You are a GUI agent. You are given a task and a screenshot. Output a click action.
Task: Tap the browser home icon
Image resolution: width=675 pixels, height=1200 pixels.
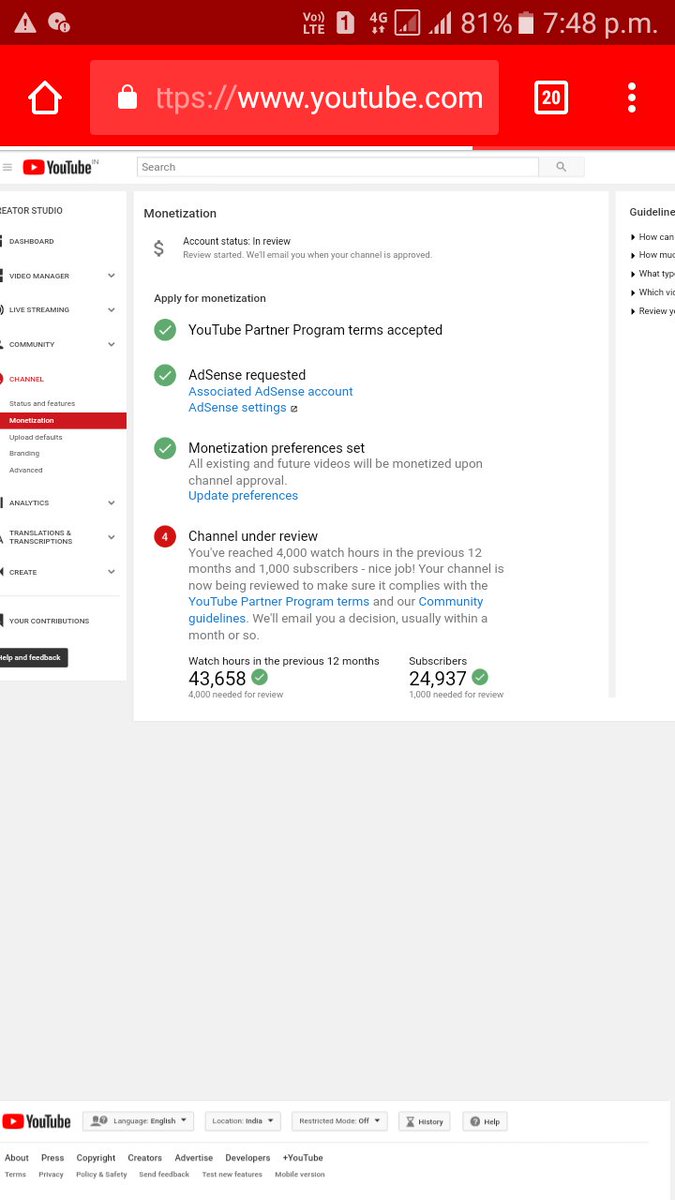45,98
